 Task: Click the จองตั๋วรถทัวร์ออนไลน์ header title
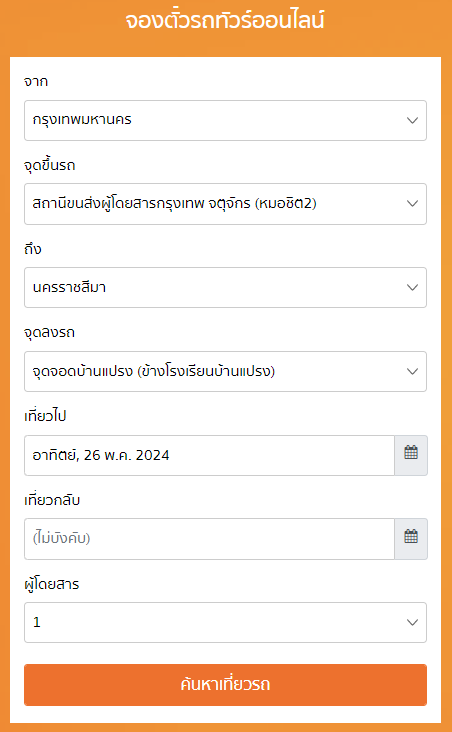[225, 21]
